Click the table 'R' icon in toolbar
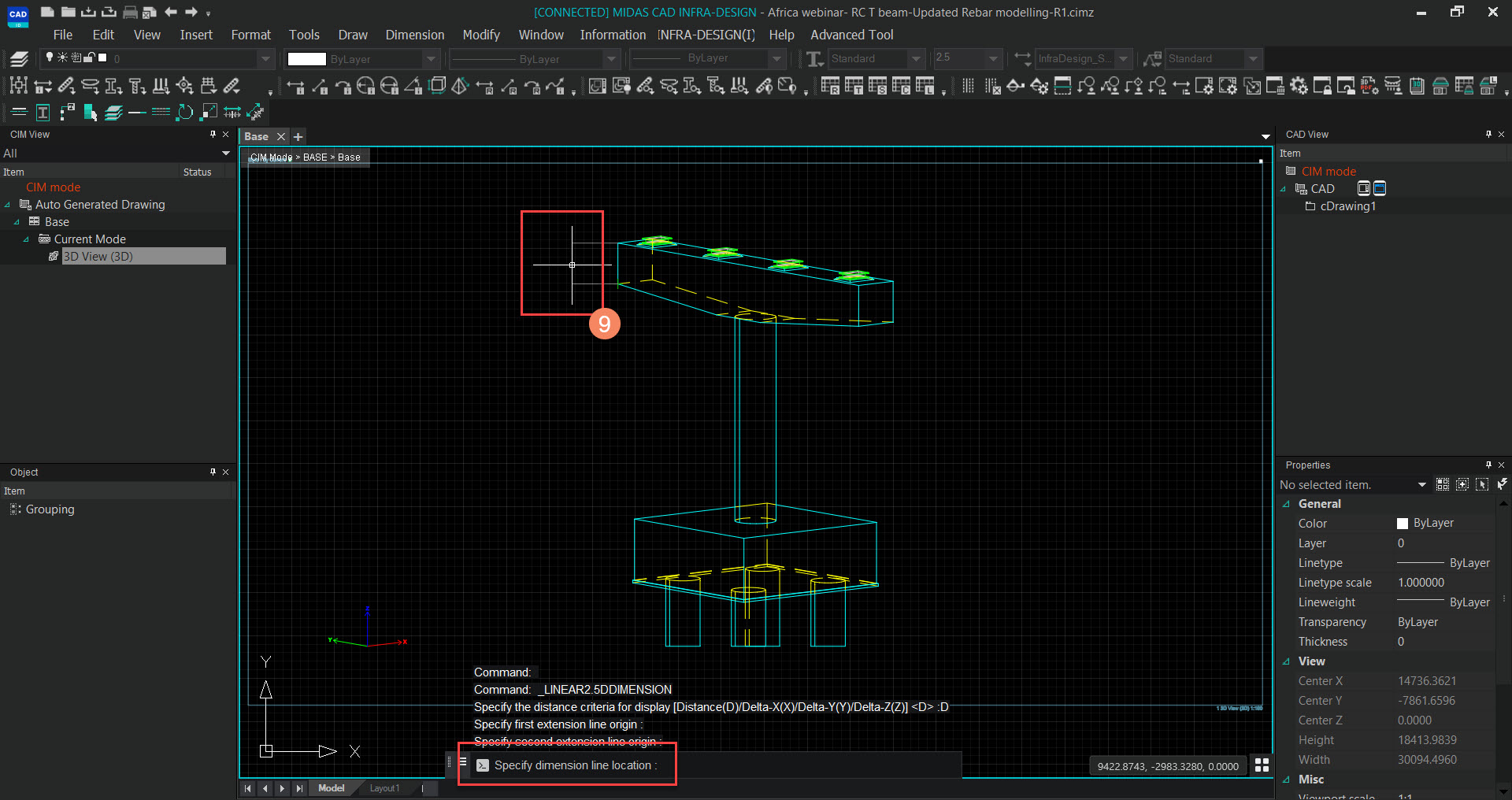 830,86
